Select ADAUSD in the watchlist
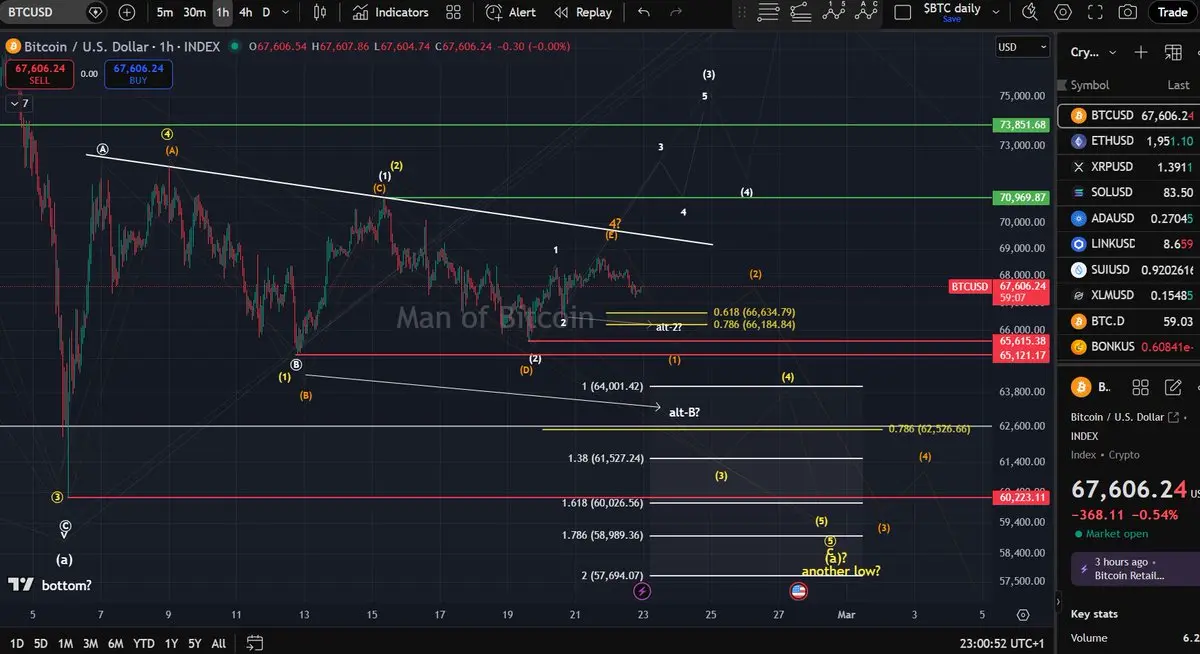 tap(1132, 218)
